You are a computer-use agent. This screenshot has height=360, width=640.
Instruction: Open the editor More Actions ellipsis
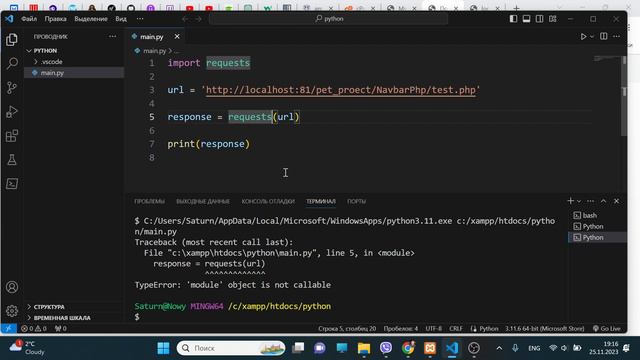pyautogui.click(x=617, y=36)
